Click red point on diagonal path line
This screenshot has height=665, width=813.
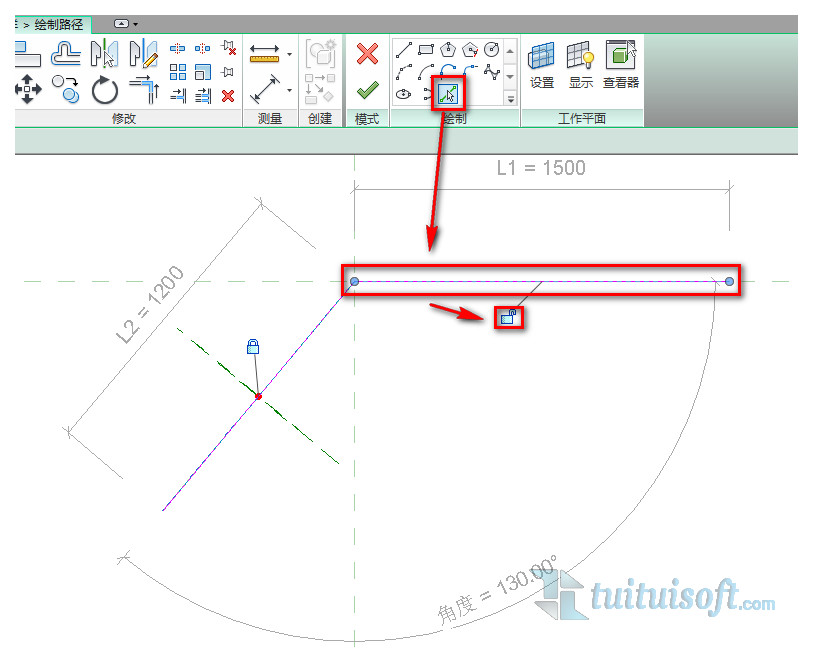[258, 397]
